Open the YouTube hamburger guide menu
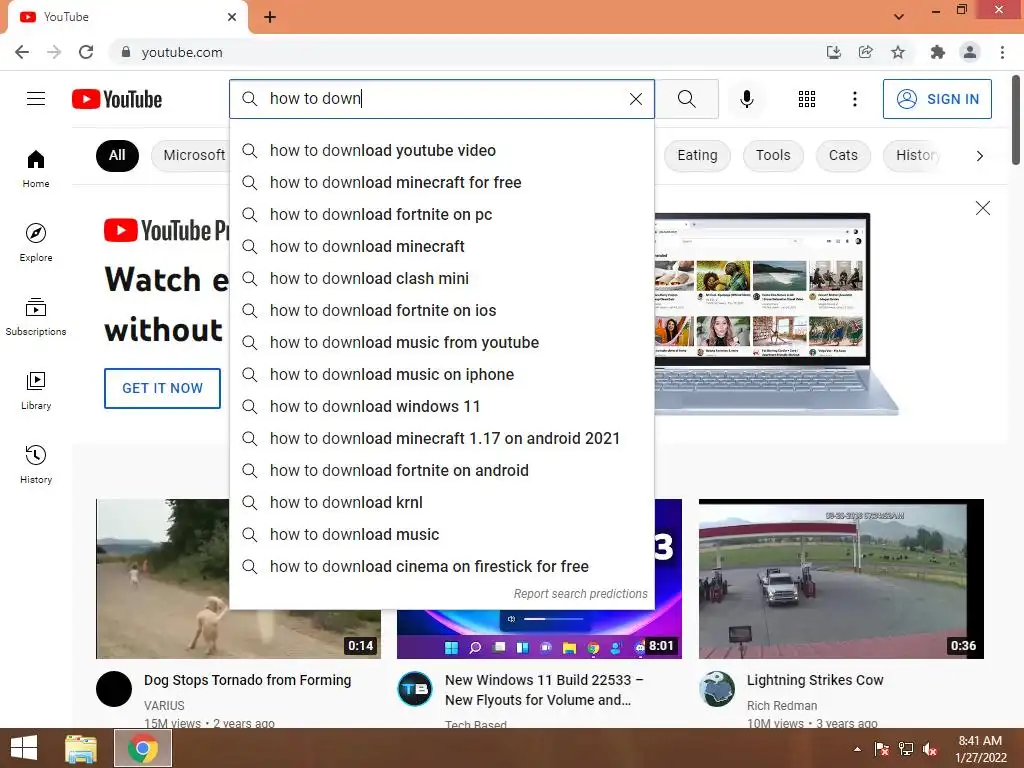The width and height of the screenshot is (1024, 768). pyautogui.click(x=36, y=99)
